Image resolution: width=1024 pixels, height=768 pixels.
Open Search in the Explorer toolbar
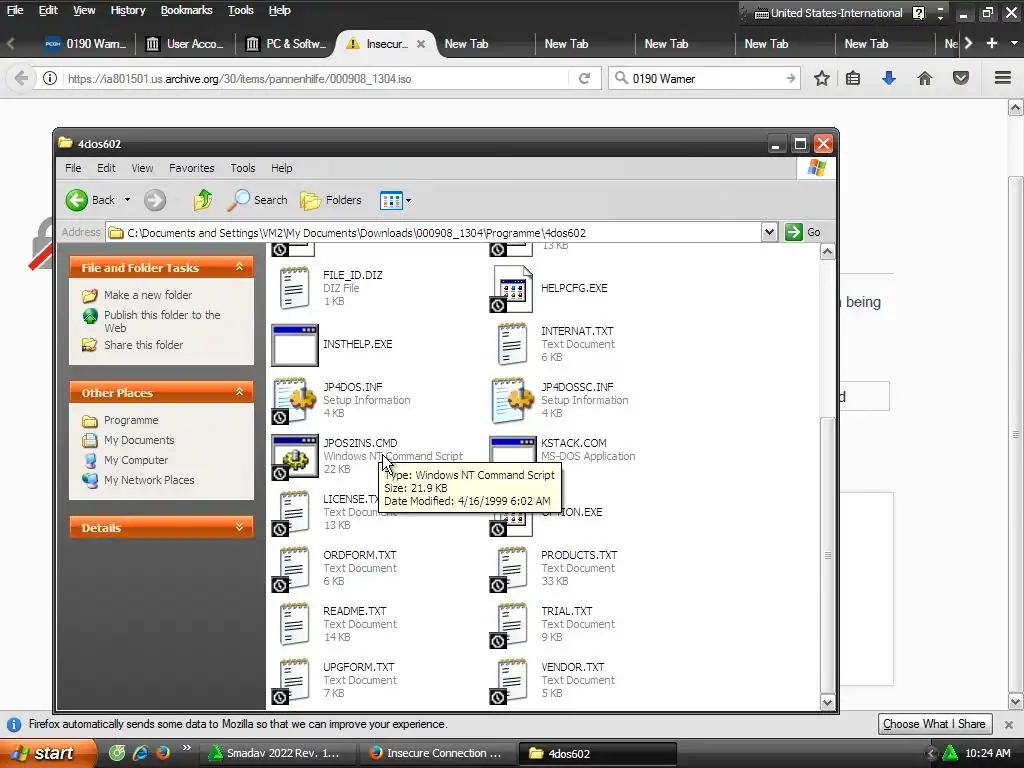257,200
